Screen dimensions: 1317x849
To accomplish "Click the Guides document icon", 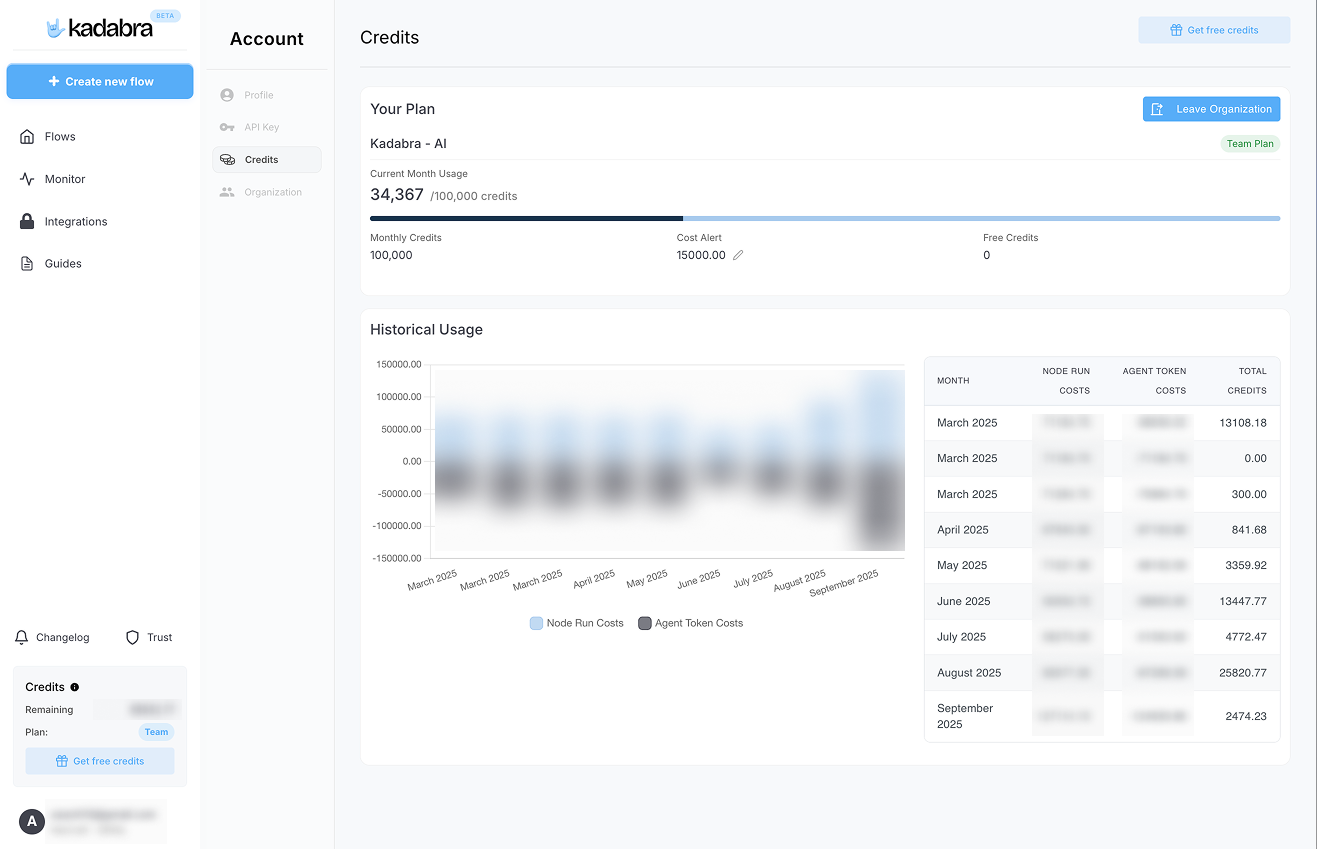I will click(x=27, y=264).
